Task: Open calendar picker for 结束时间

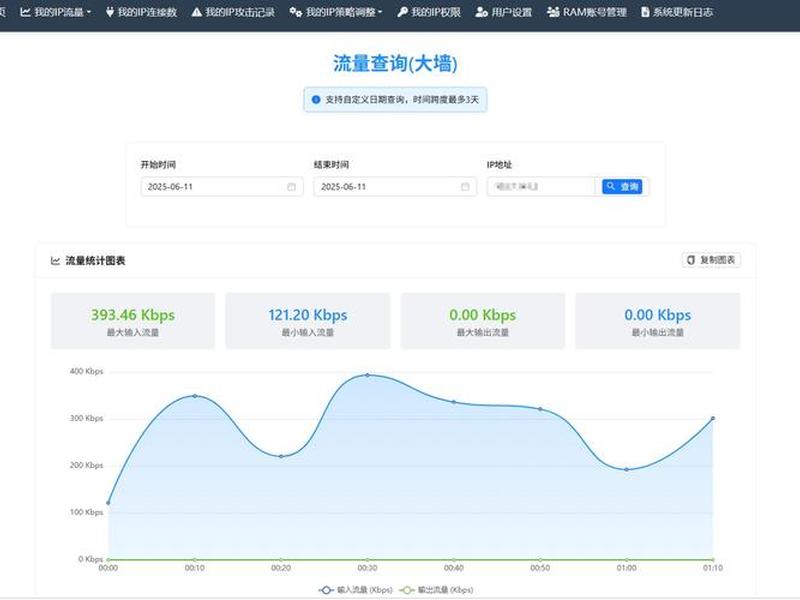Action: (x=465, y=187)
